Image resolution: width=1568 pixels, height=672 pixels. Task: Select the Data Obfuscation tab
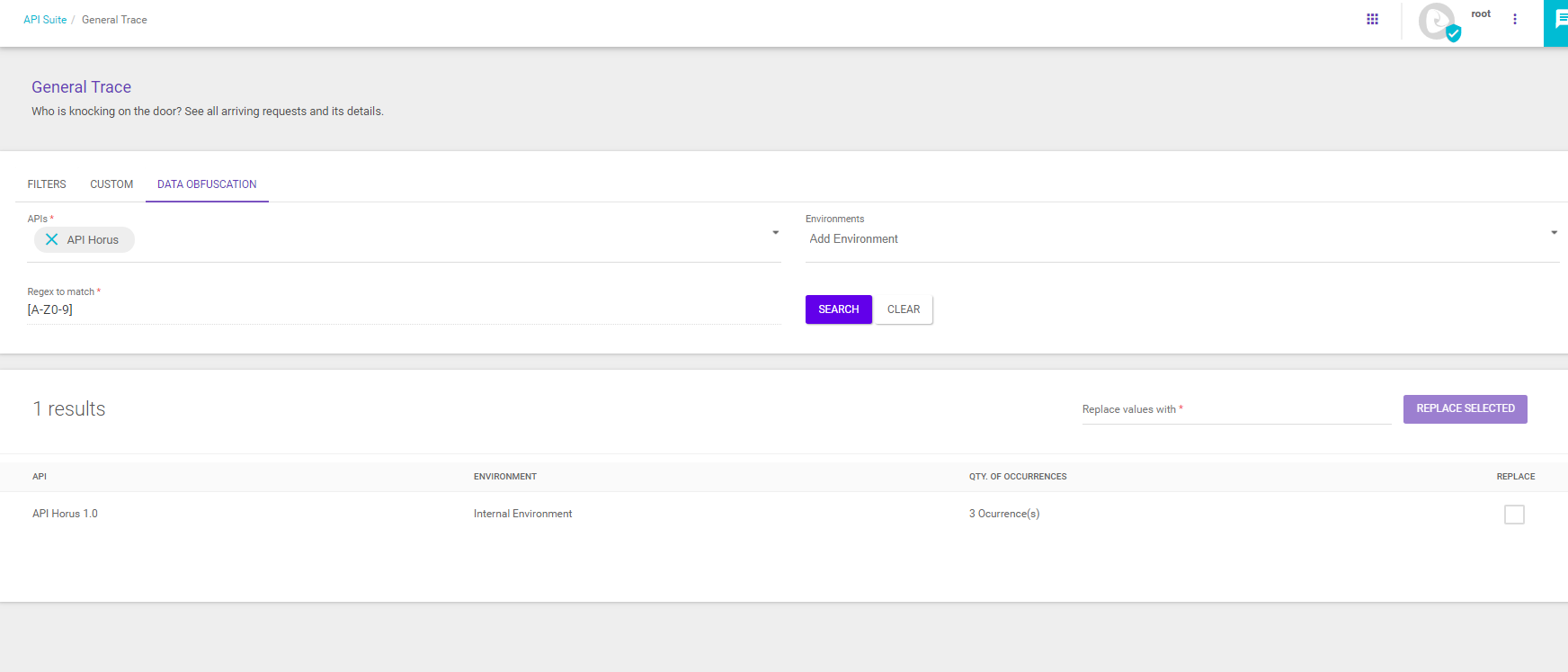[x=207, y=184]
